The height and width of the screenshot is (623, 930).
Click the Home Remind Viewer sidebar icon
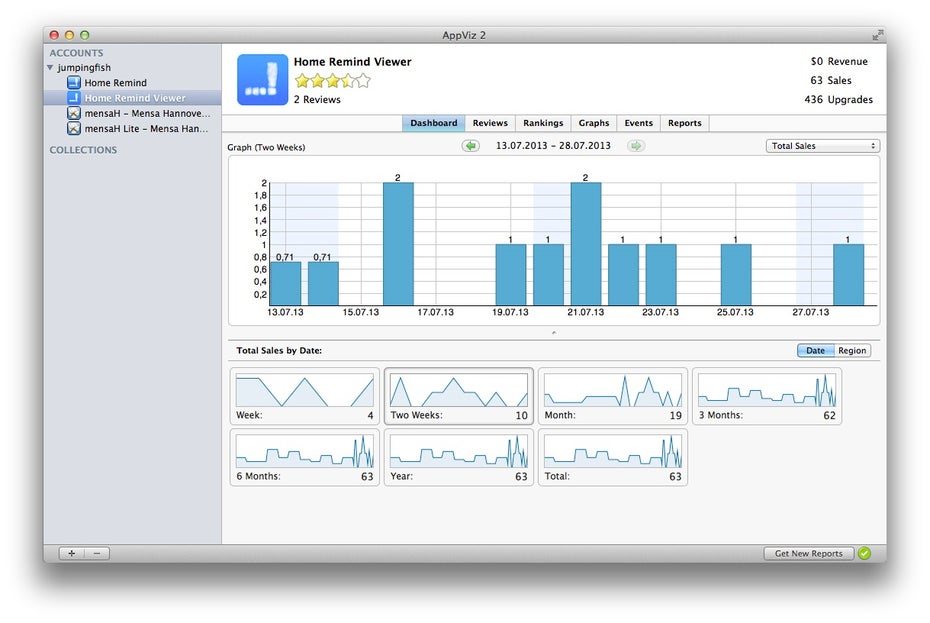(74, 98)
